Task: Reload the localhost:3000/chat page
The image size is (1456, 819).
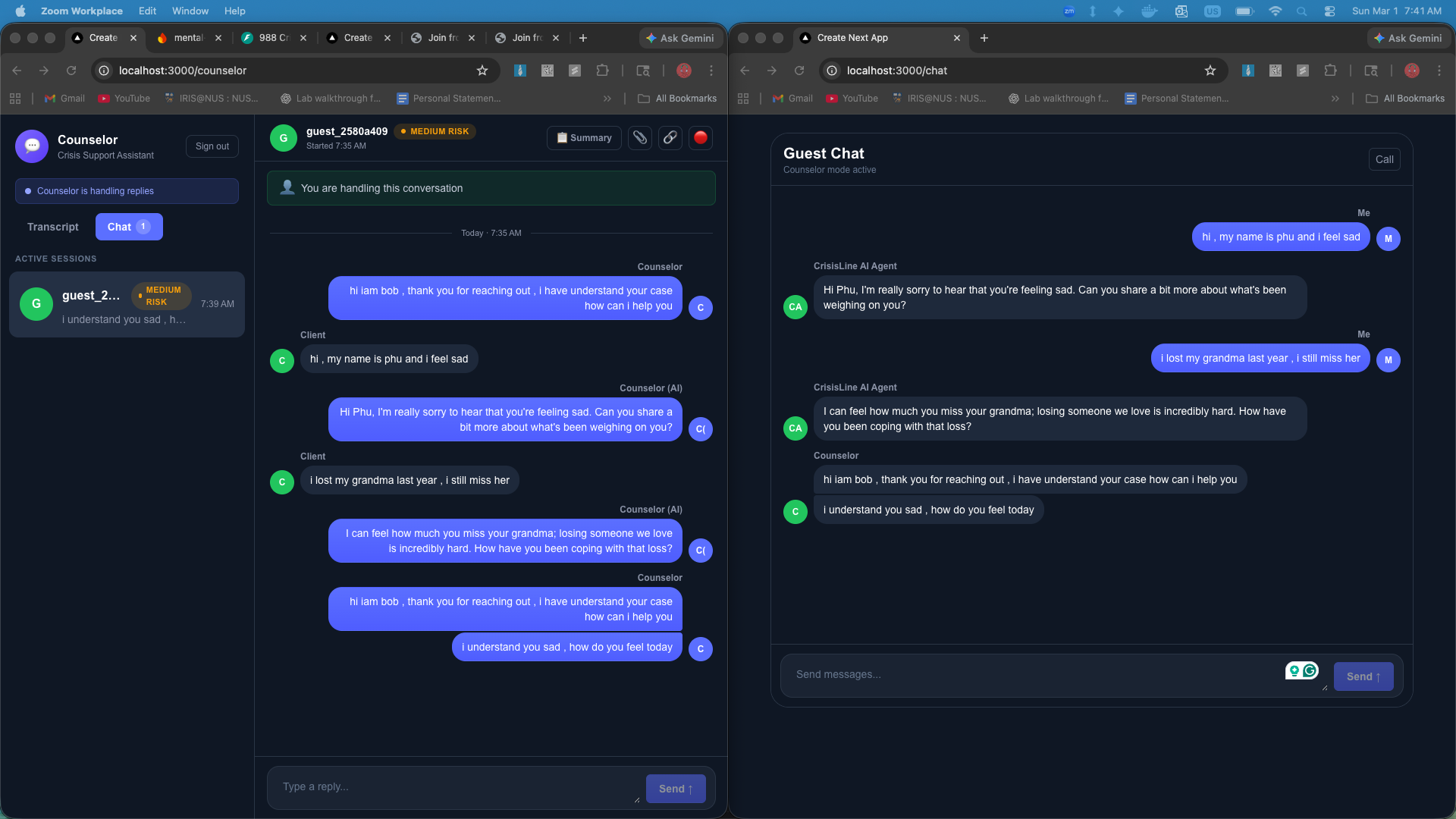Action: coord(799,71)
